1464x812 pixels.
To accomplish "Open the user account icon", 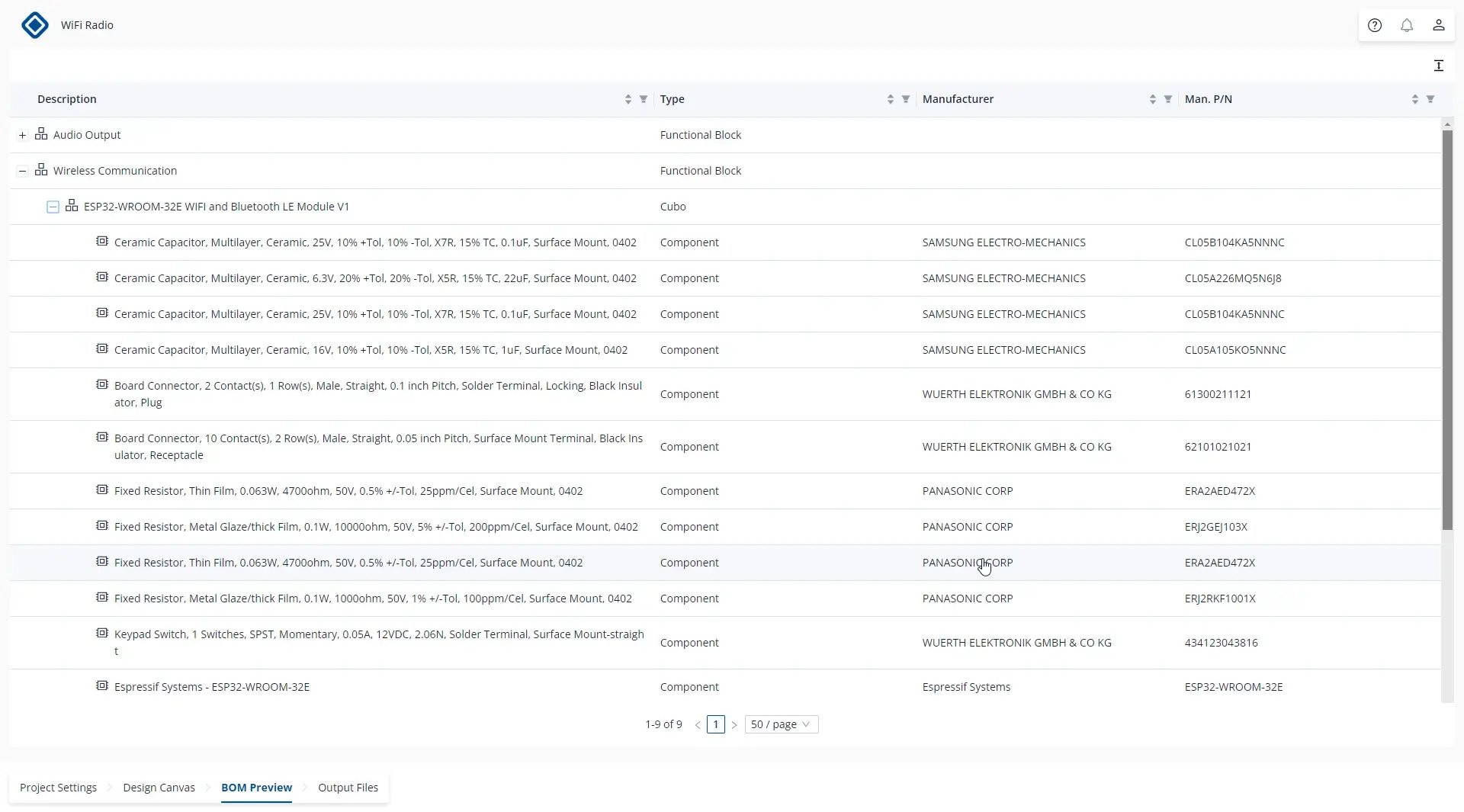I will click(x=1438, y=25).
